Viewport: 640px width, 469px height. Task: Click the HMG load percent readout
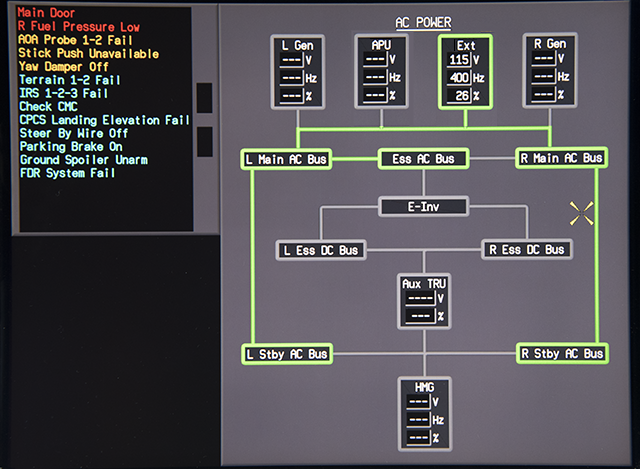[419, 438]
